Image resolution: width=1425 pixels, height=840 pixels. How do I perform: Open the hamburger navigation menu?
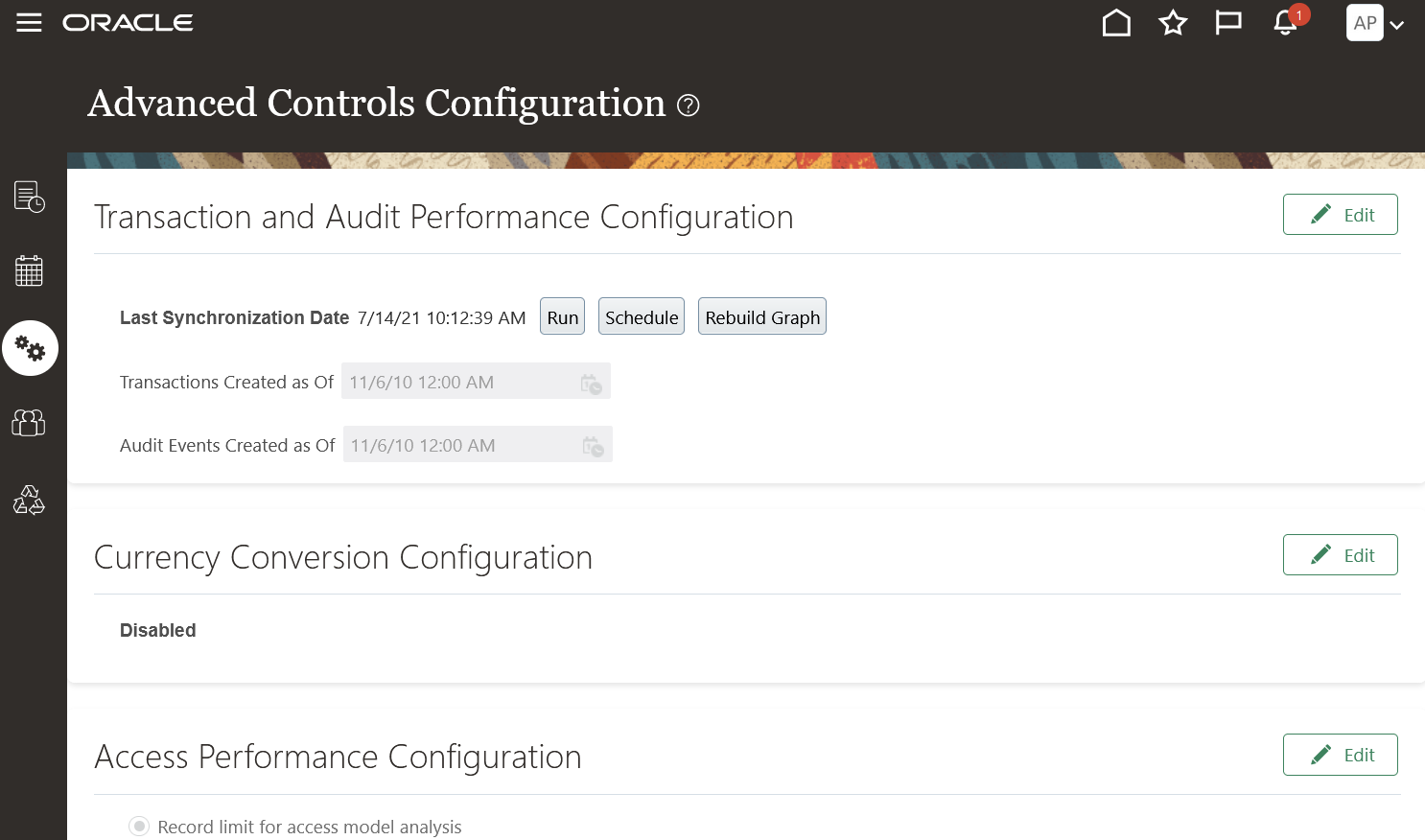point(30,22)
